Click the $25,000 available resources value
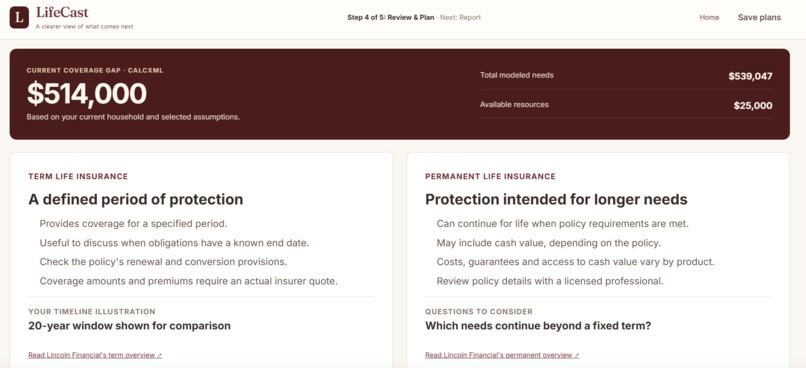The height and width of the screenshot is (368, 806). (753, 106)
